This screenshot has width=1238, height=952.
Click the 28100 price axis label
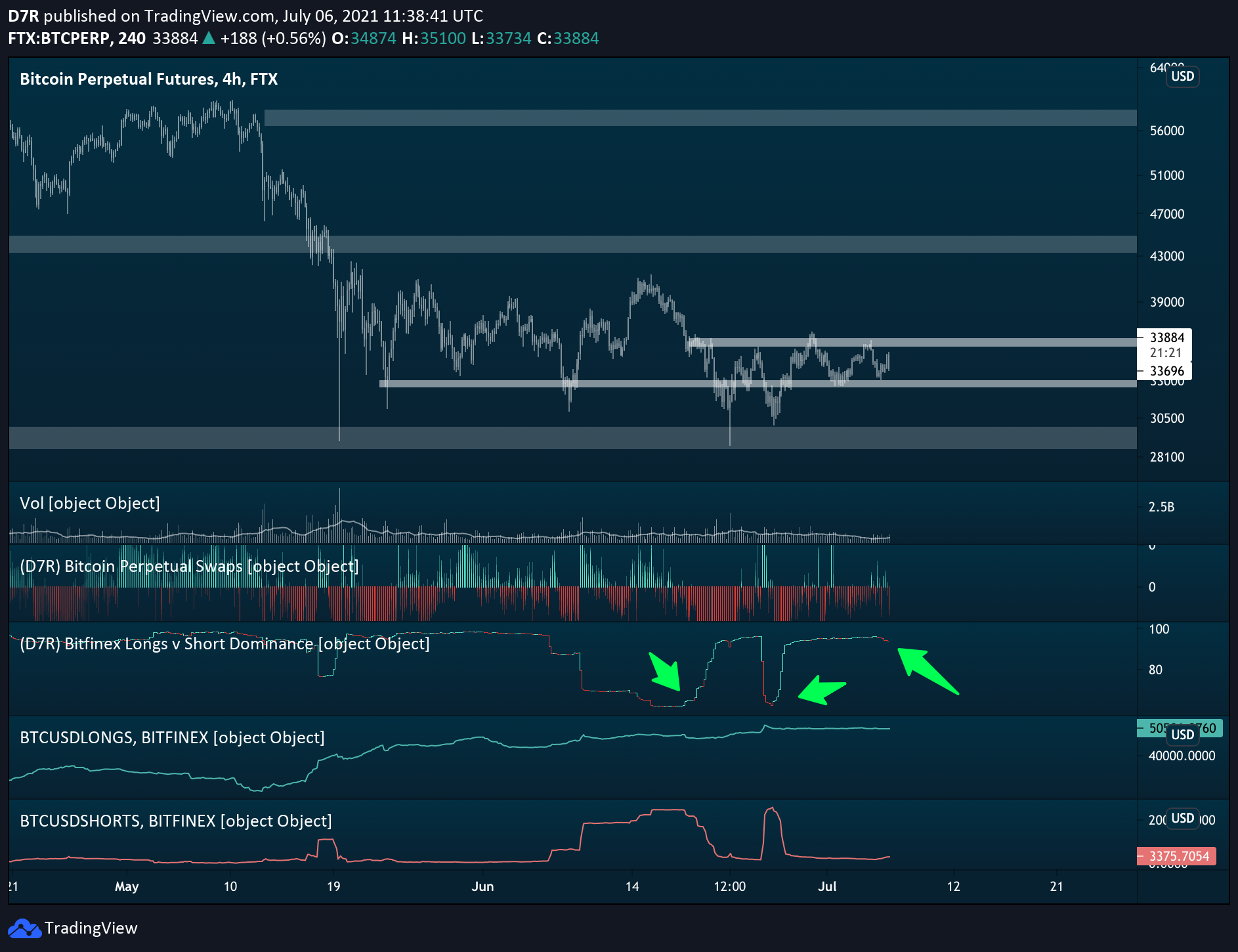1167,457
